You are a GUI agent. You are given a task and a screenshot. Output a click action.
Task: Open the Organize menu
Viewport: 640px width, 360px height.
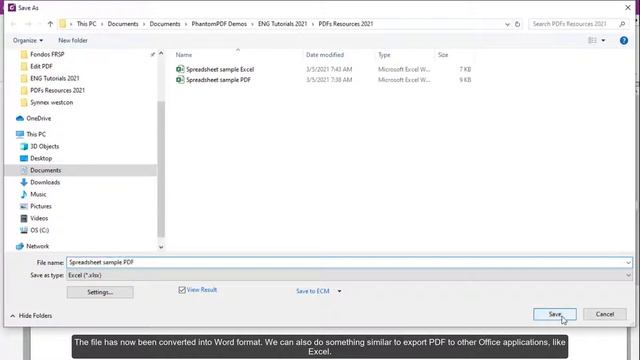tap(28, 40)
